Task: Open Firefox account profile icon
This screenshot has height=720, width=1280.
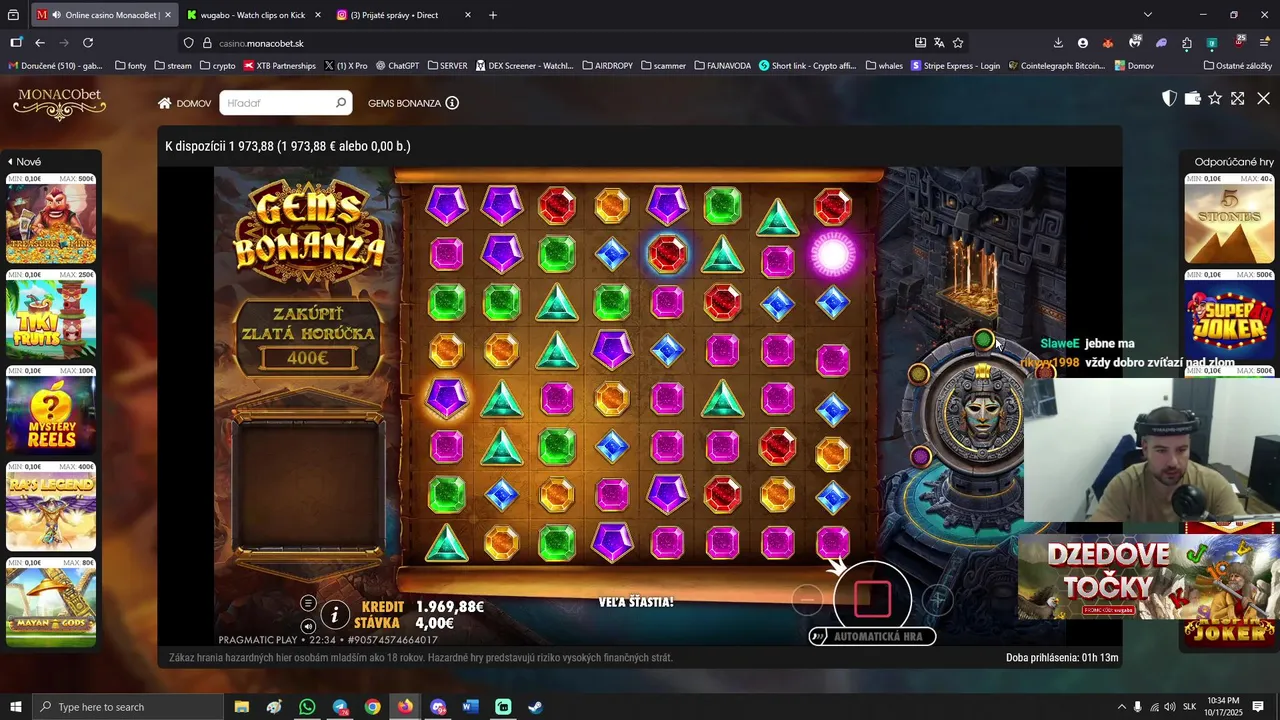Action: [1083, 43]
